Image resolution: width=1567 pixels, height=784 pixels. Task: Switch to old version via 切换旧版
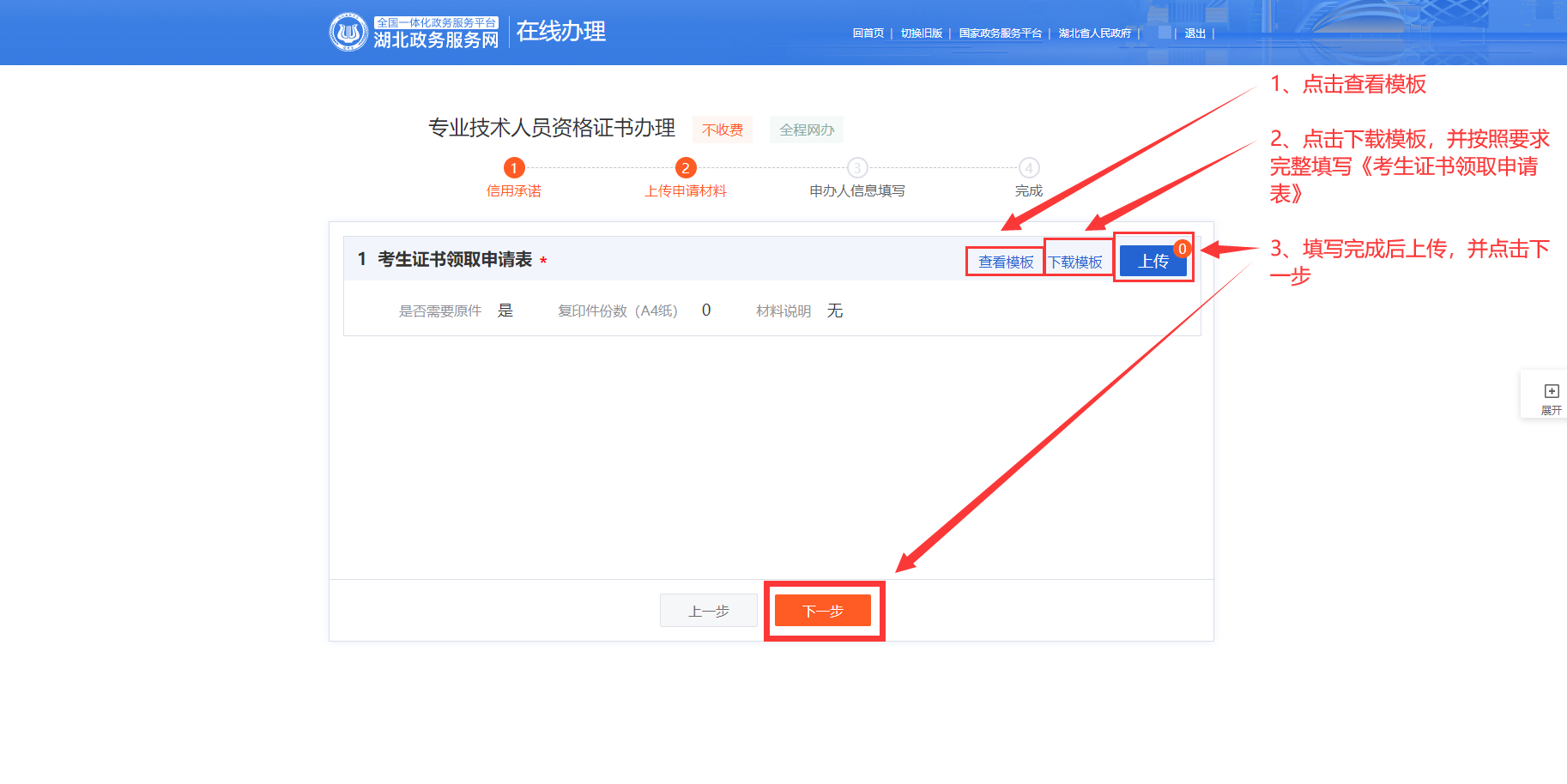[921, 33]
